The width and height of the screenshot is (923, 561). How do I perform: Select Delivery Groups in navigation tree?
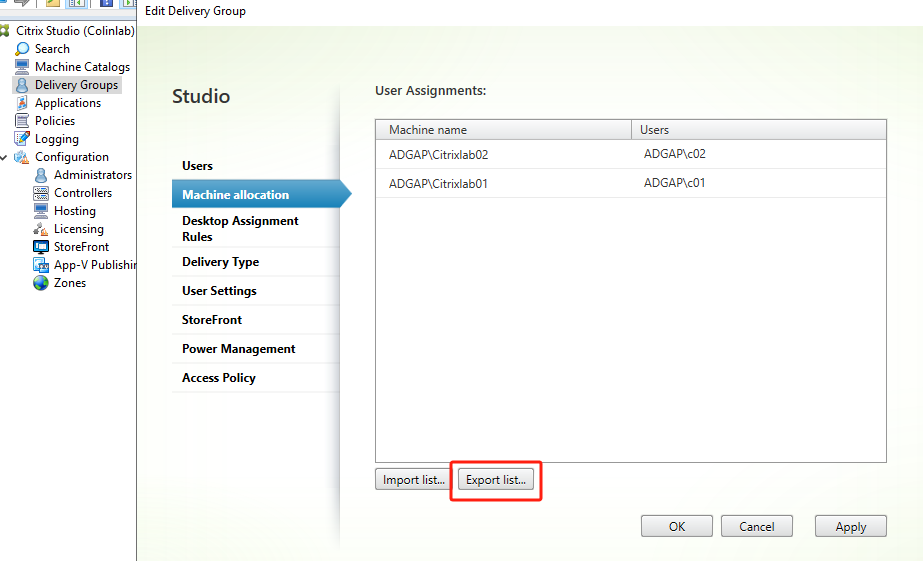click(76, 85)
